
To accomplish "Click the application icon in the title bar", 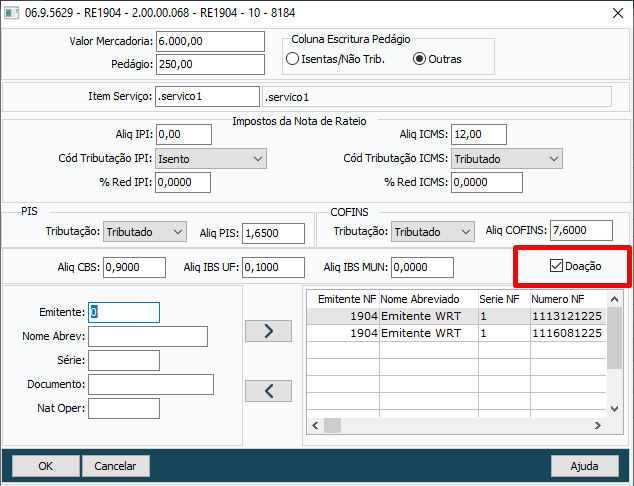I will pyautogui.click(x=11, y=13).
